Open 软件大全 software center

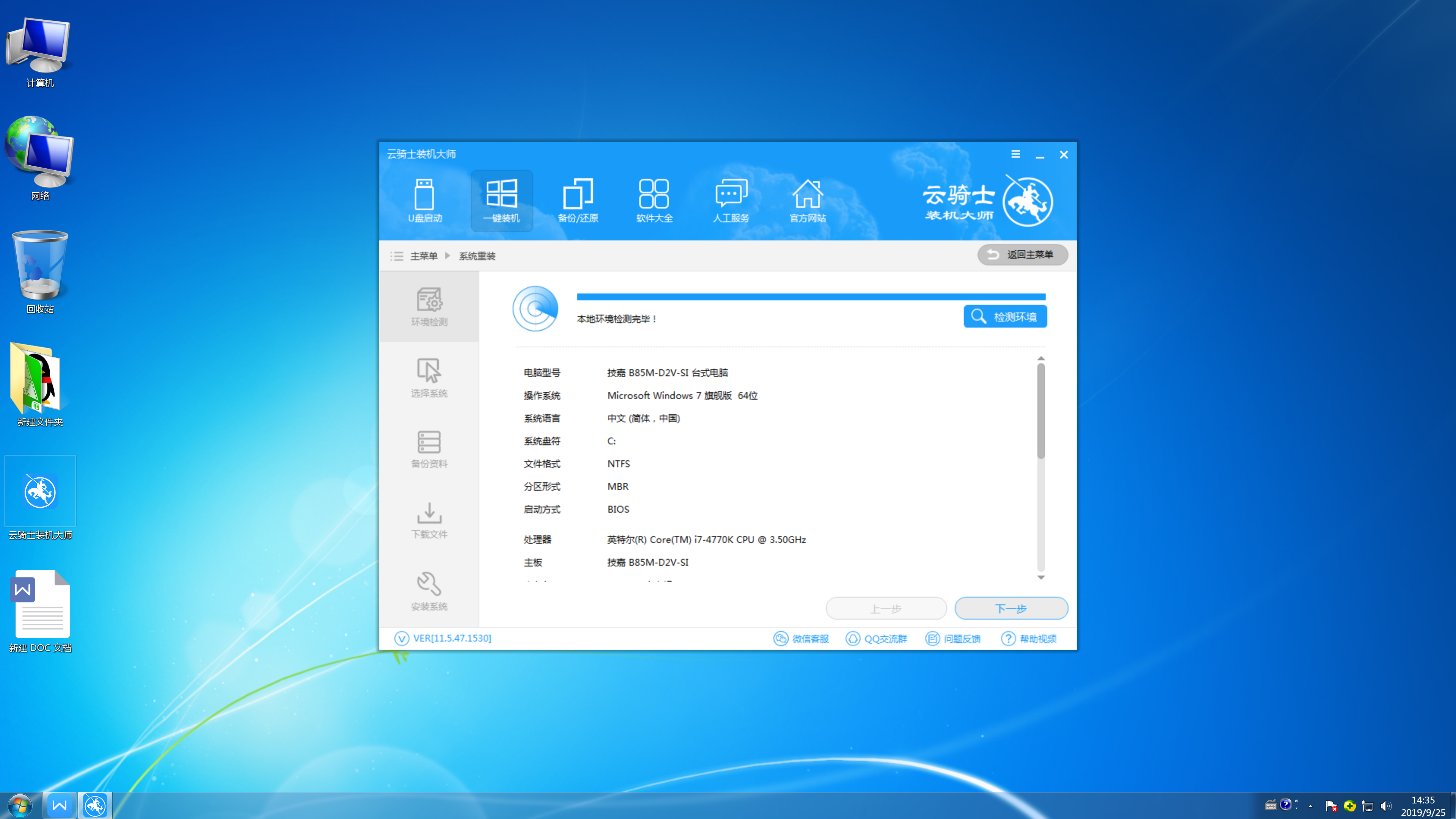[x=654, y=201]
